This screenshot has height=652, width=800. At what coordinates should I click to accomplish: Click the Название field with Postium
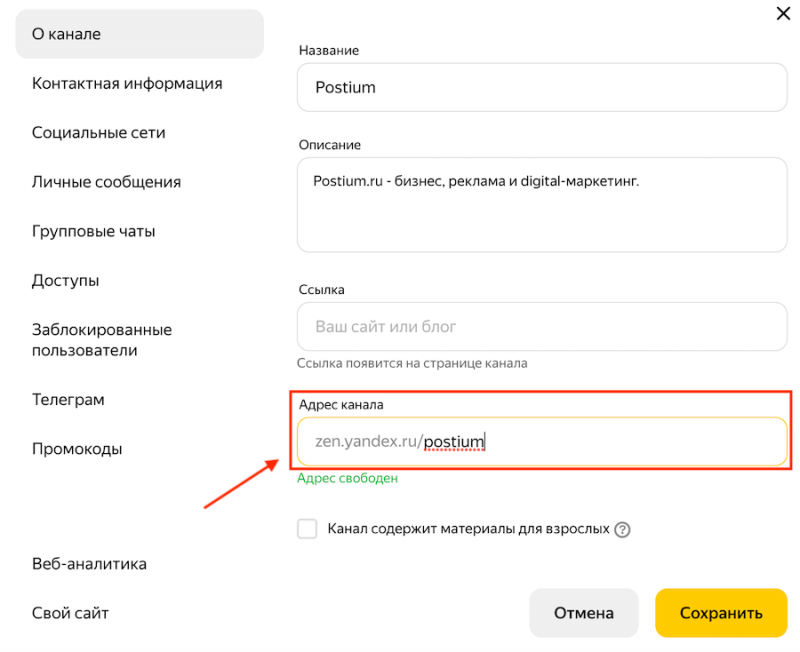coord(542,87)
